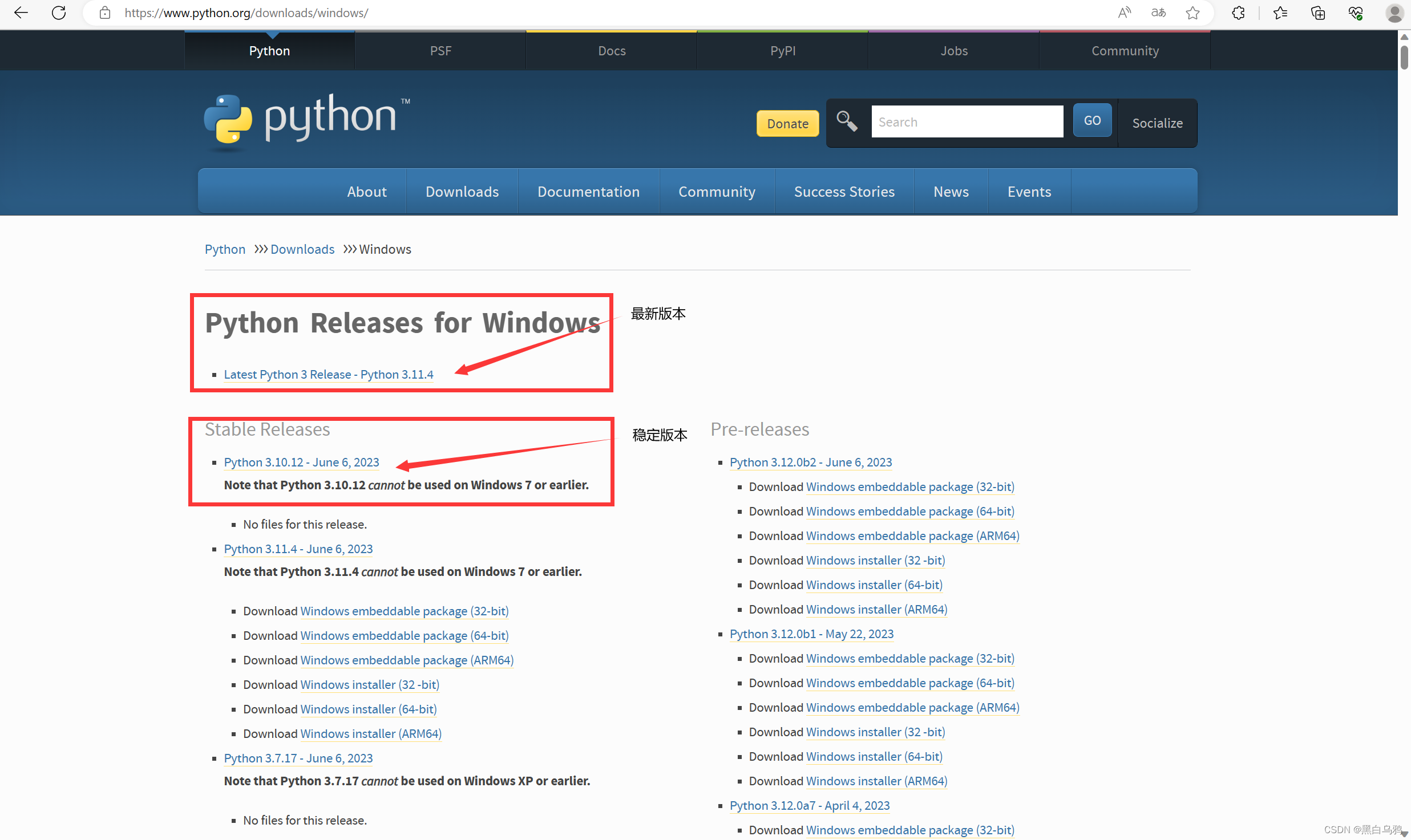1411x840 pixels.
Task: Click the browser back arrow
Action: tap(21, 13)
